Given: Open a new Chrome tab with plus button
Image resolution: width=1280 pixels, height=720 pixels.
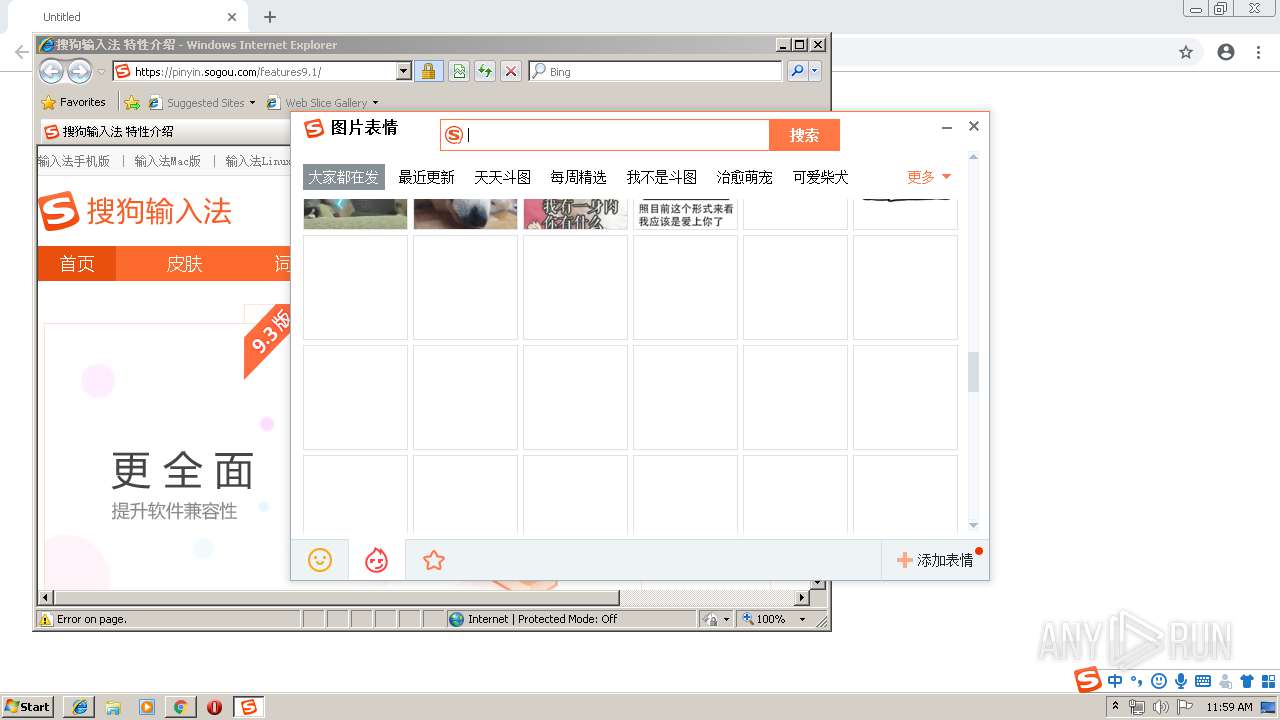Looking at the screenshot, I should 270,17.
